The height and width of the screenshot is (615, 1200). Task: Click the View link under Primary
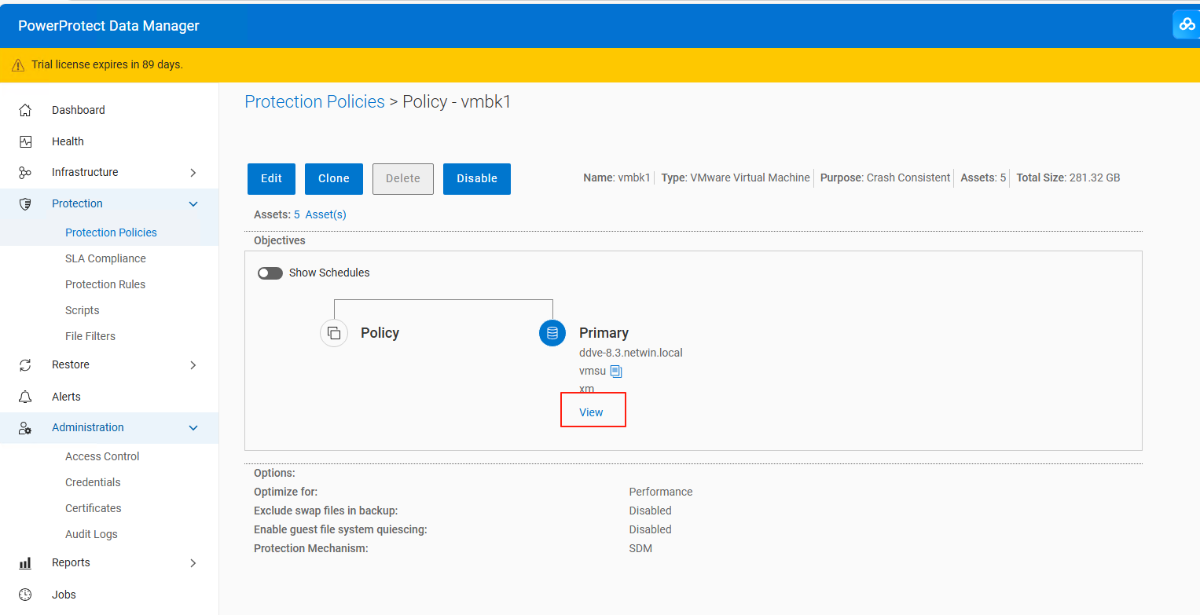point(591,412)
